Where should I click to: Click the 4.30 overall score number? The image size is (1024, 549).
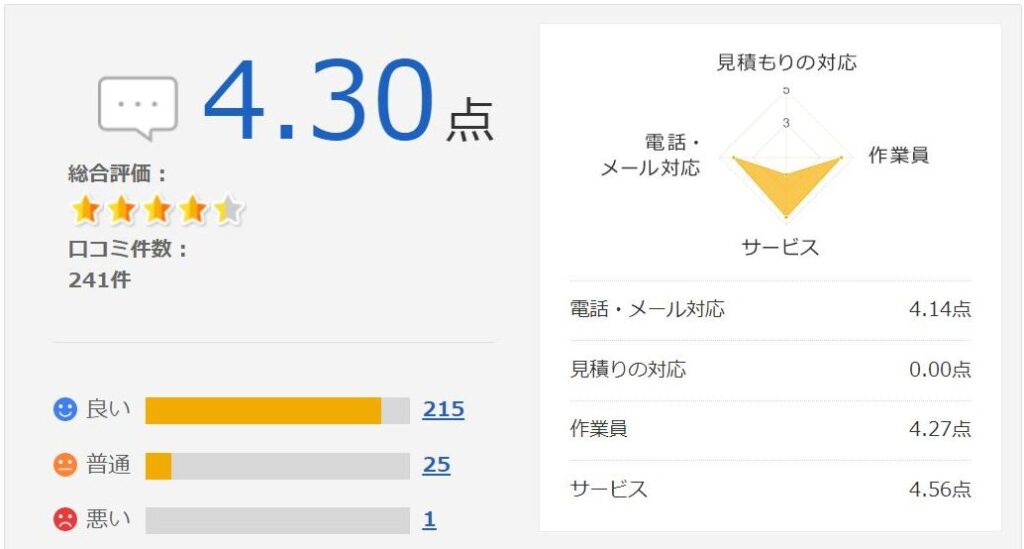coord(319,100)
